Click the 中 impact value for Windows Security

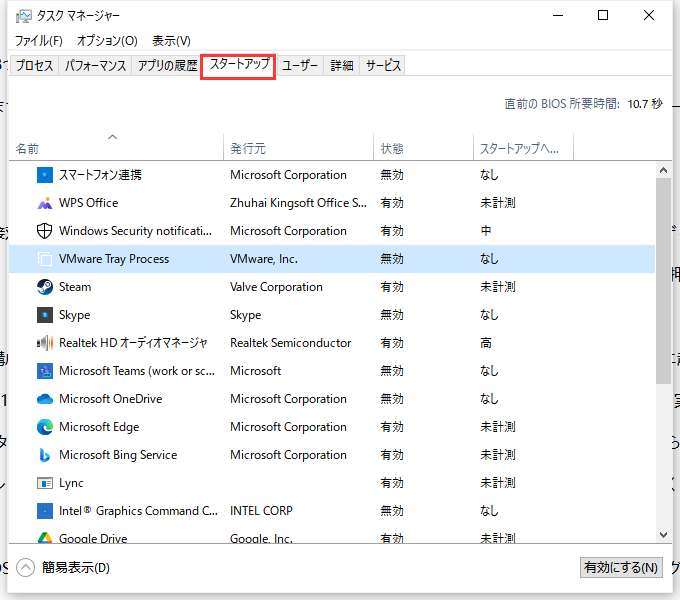[486, 231]
